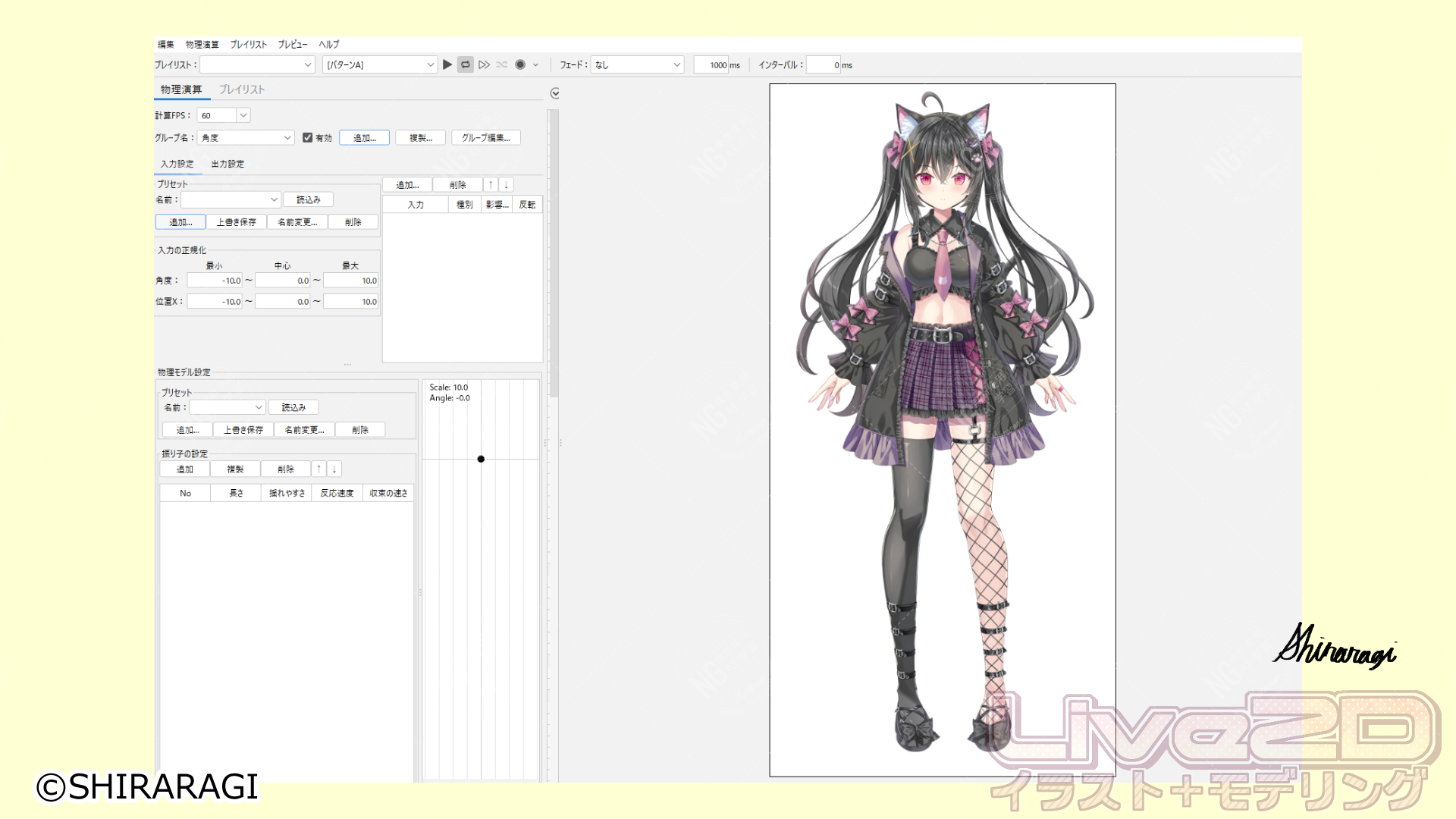Click the fade duration field showing 1000

click(x=711, y=65)
